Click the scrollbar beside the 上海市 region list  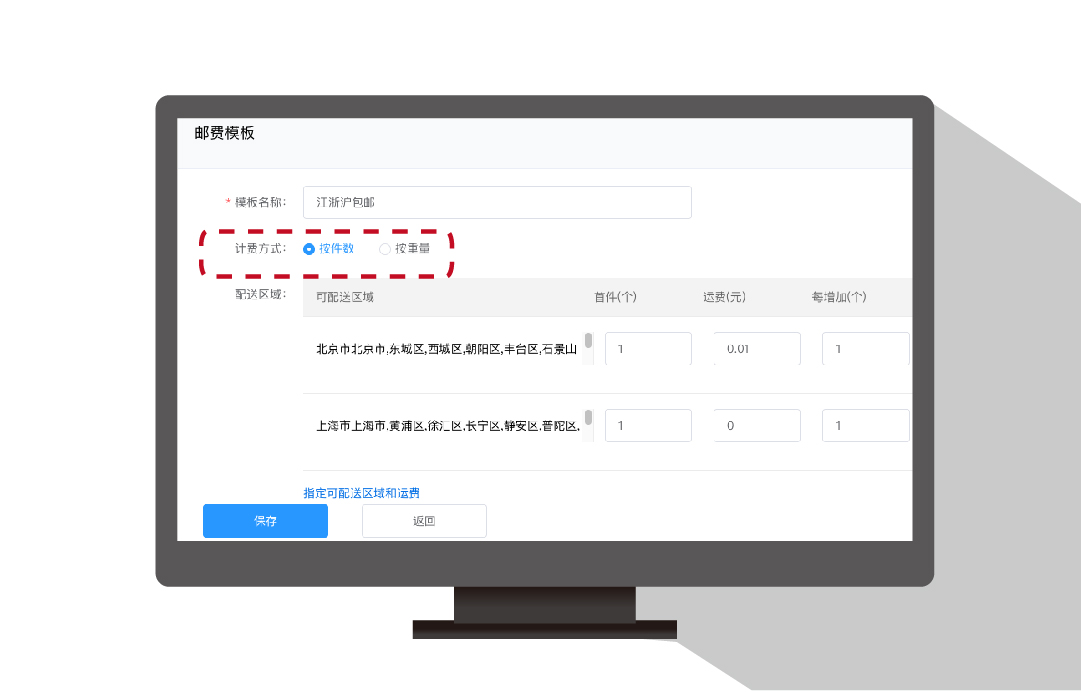coord(588,419)
